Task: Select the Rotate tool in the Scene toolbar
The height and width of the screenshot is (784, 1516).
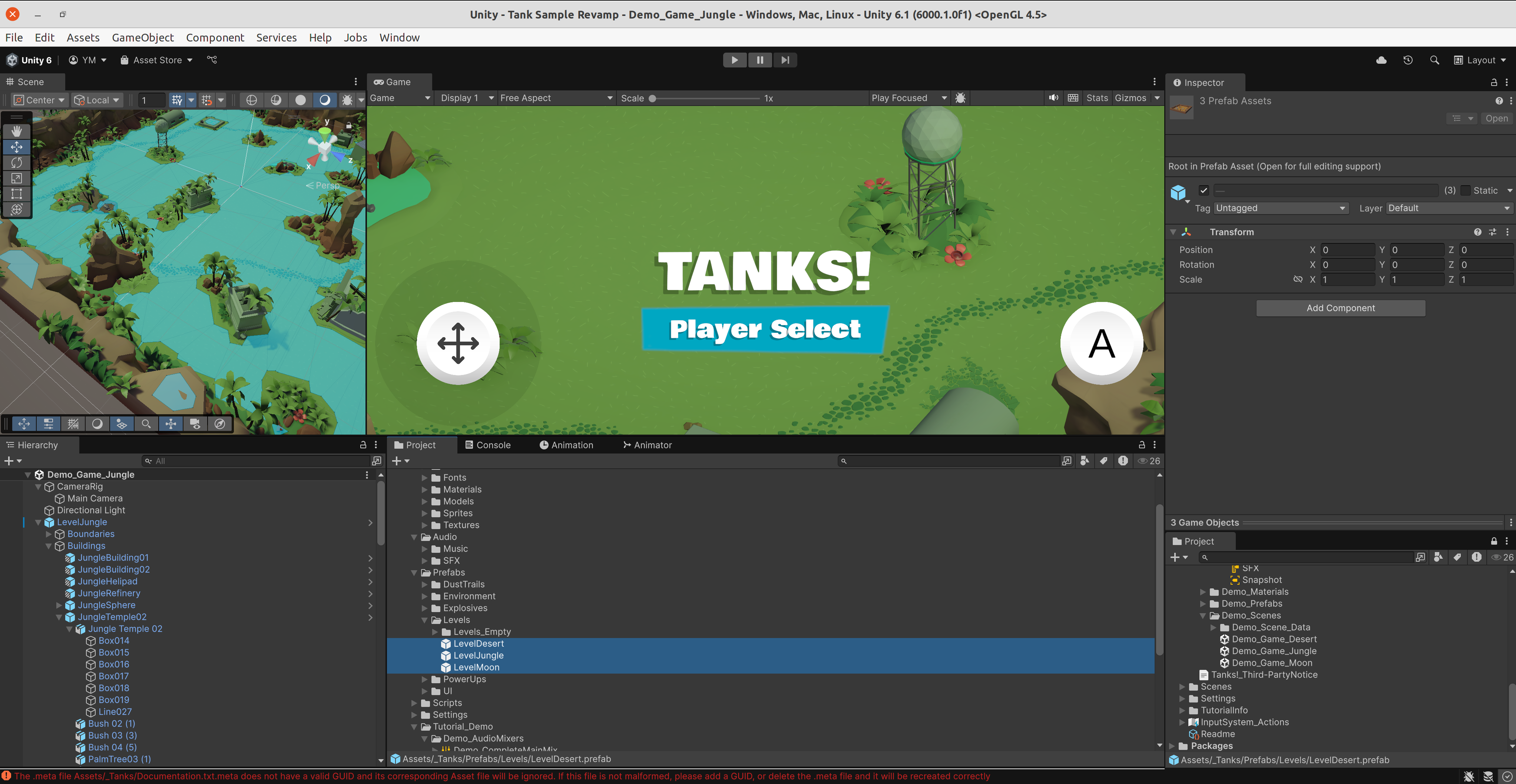Action: point(16,163)
